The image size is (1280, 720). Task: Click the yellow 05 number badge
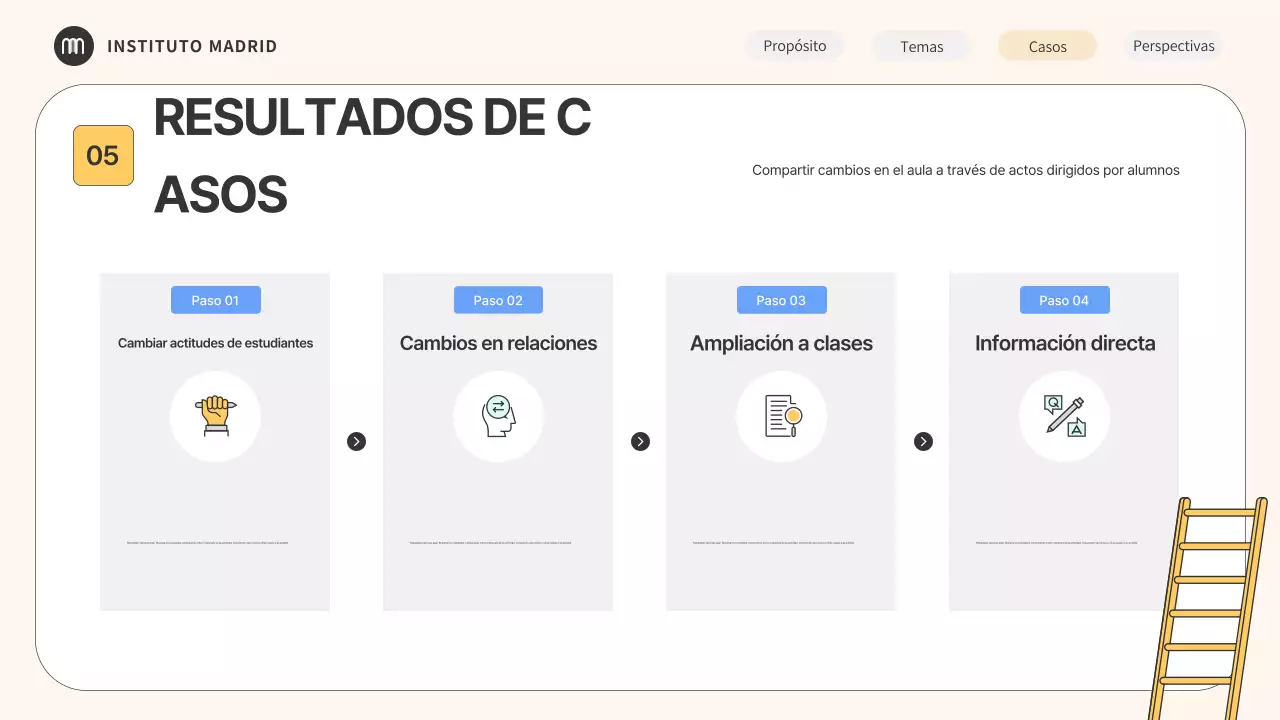[x=103, y=155]
